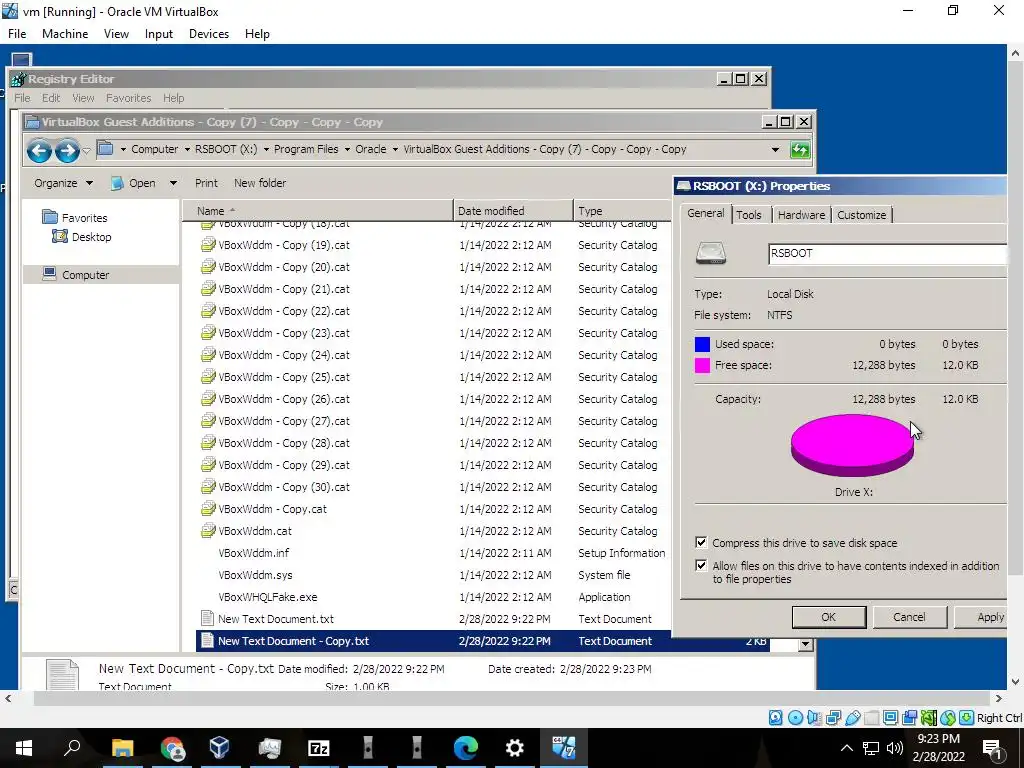Open Microsoft Edge from the taskbar
This screenshot has height=768, width=1024.
coord(465,748)
